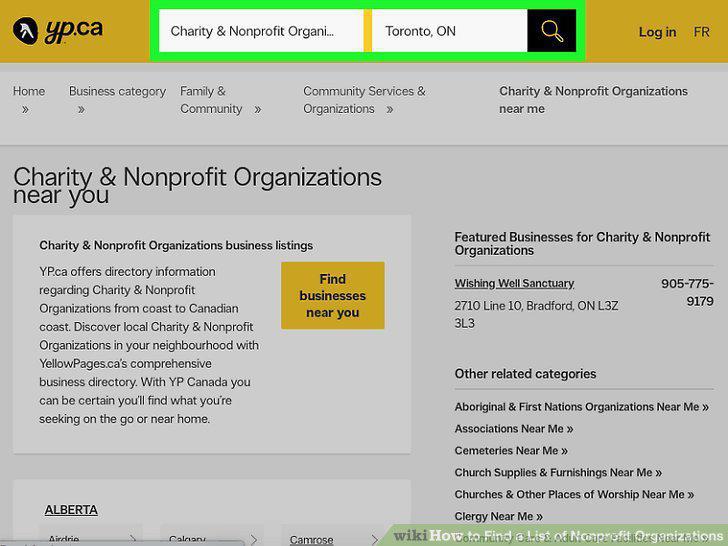Click phone number 905-775-9179

click(687, 292)
